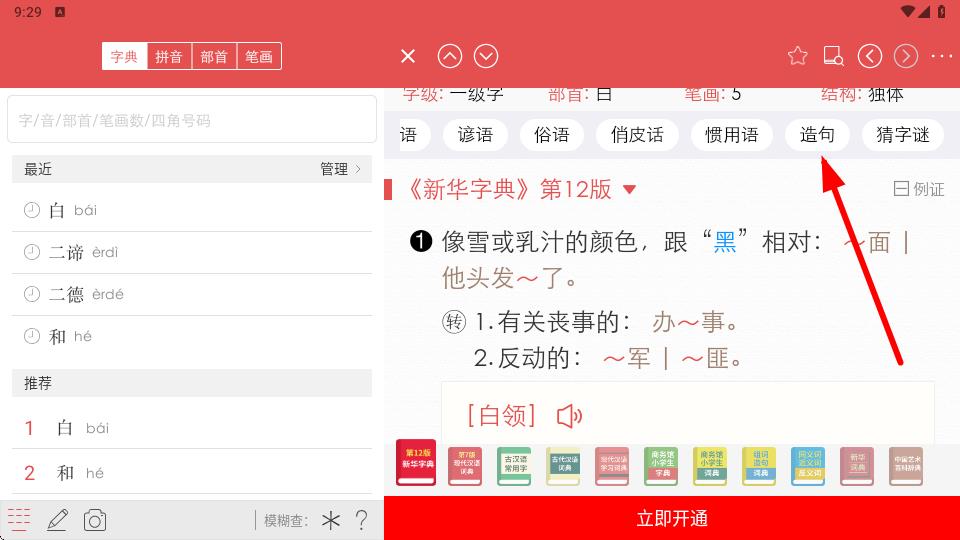Switch to the 拼音 search tab

tap(169, 56)
